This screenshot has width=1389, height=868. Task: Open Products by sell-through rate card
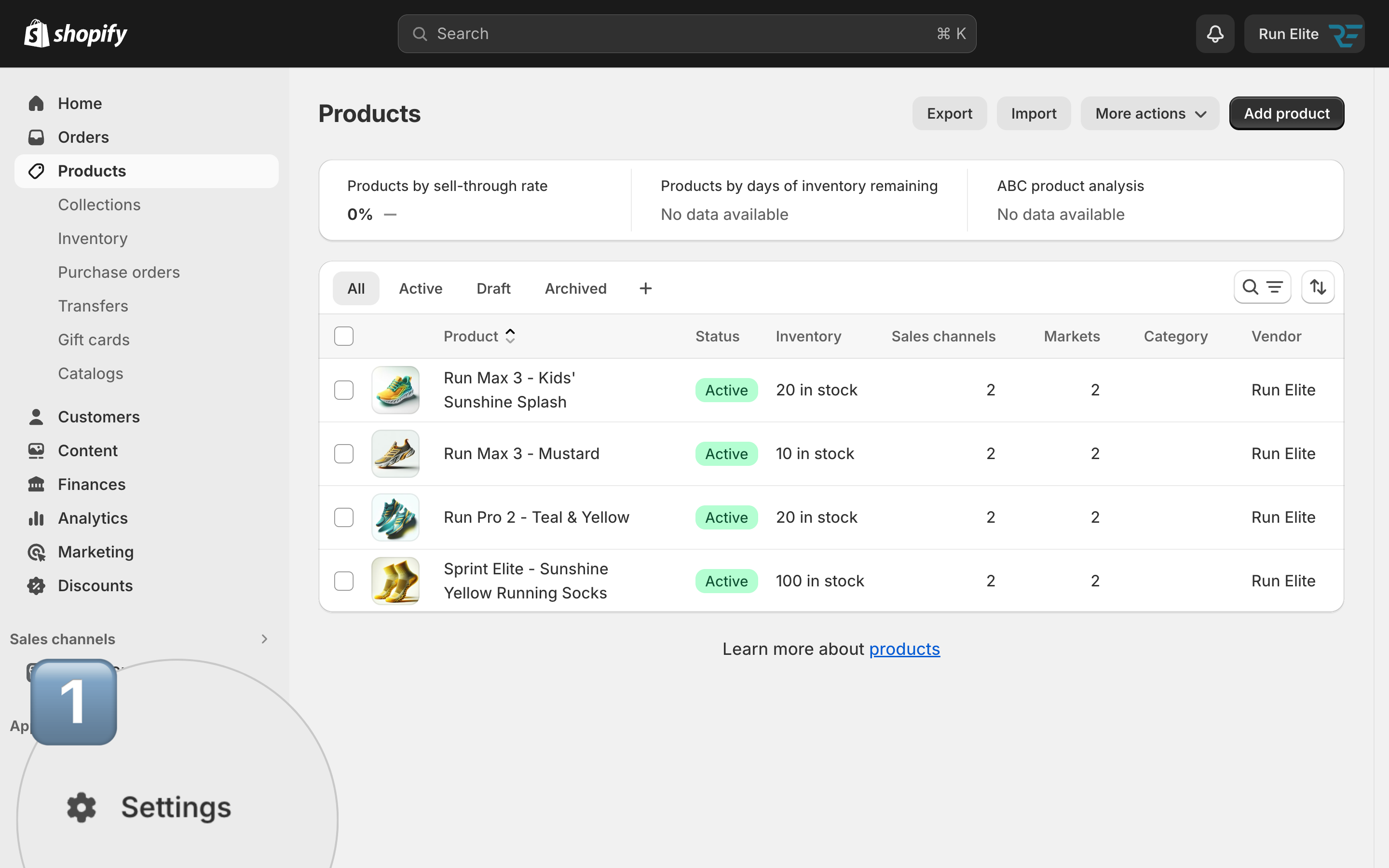click(x=475, y=200)
